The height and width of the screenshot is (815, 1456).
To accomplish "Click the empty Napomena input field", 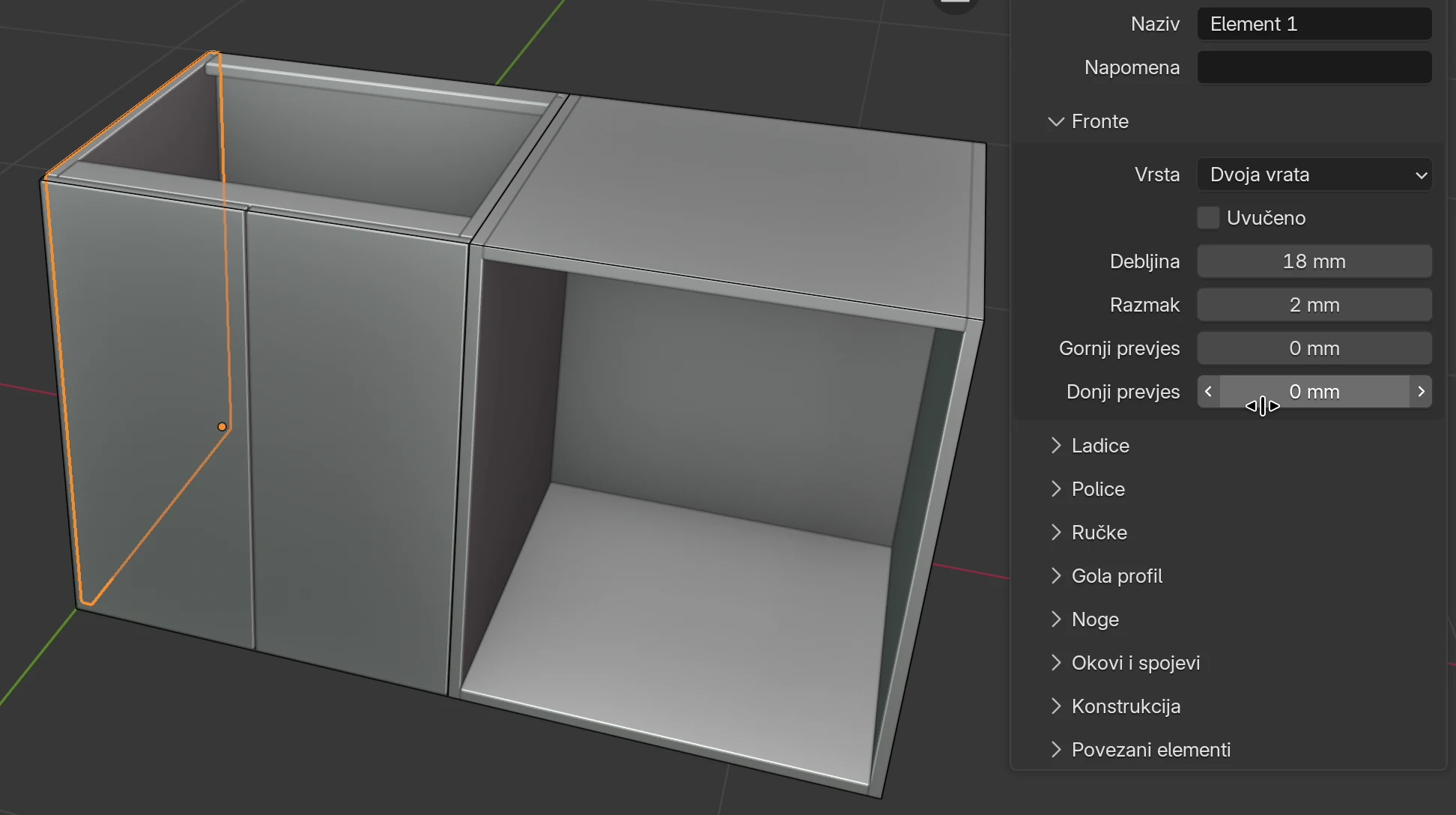I will pyautogui.click(x=1314, y=67).
